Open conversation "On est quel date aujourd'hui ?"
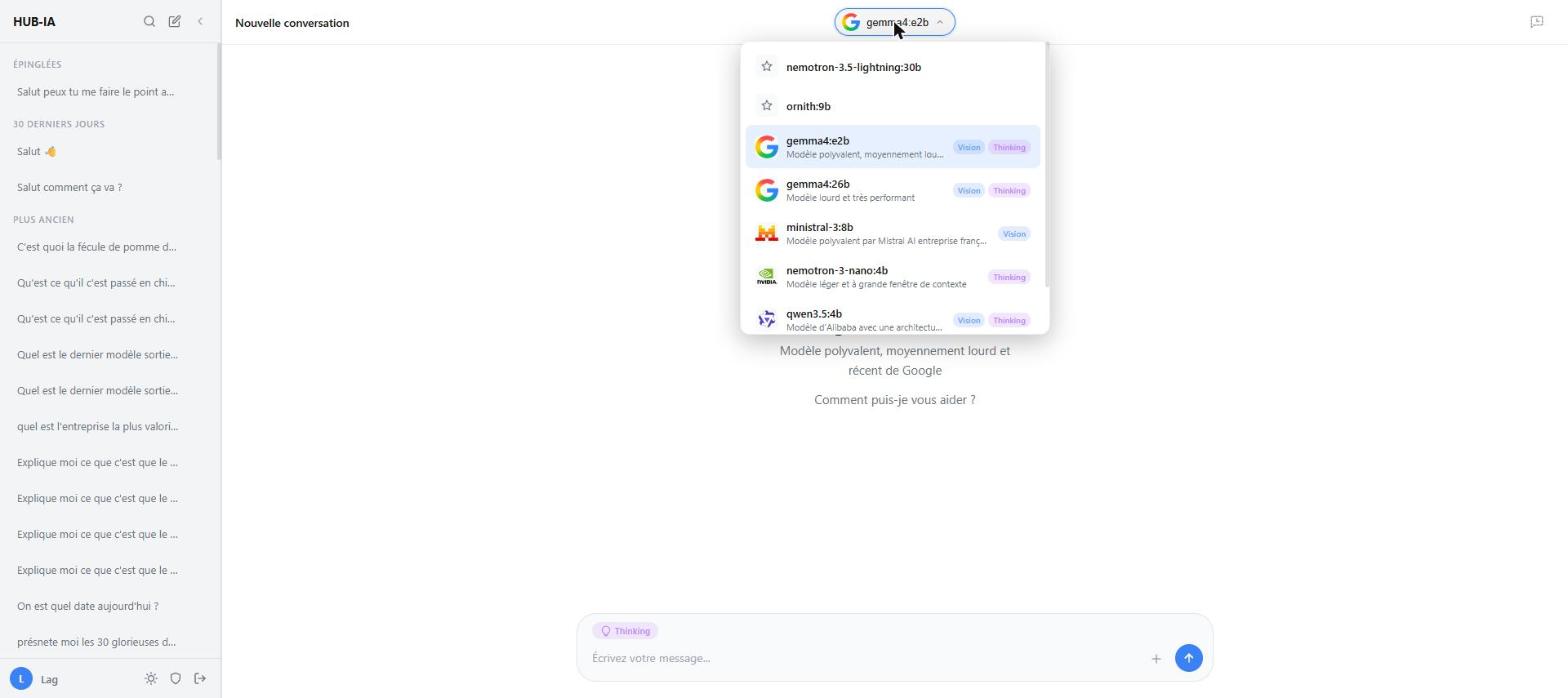Image resolution: width=1568 pixels, height=698 pixels. [88, 606]
